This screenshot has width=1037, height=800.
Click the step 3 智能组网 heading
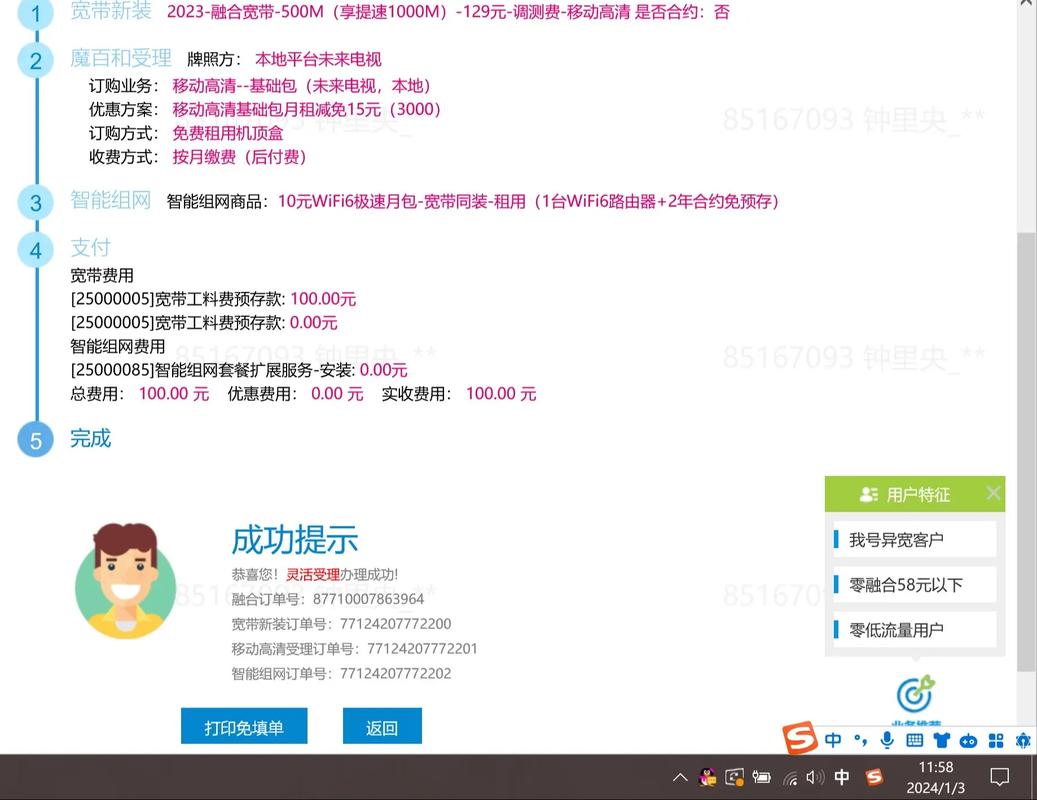(x=111, y=200)
